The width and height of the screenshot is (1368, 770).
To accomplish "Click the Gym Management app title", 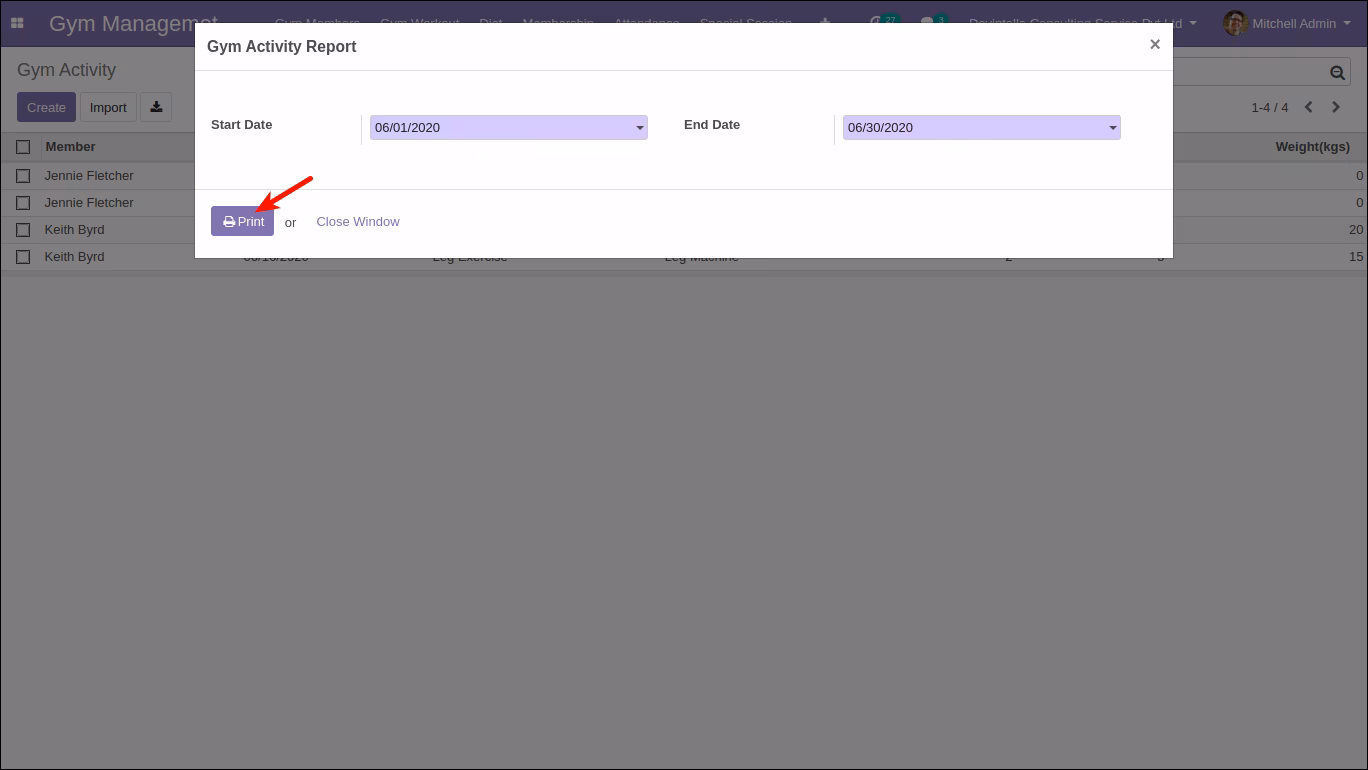I will click(x=133, y=23).
